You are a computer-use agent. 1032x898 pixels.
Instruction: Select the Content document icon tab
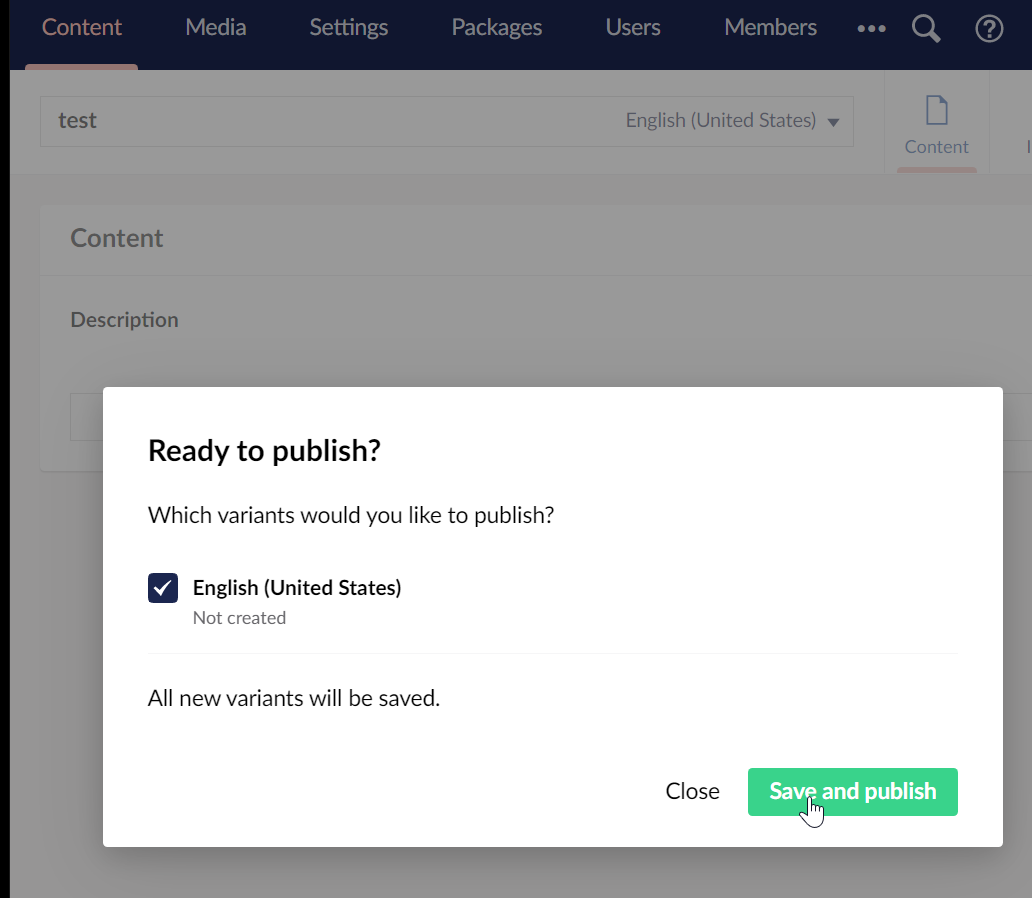point(936,120)
